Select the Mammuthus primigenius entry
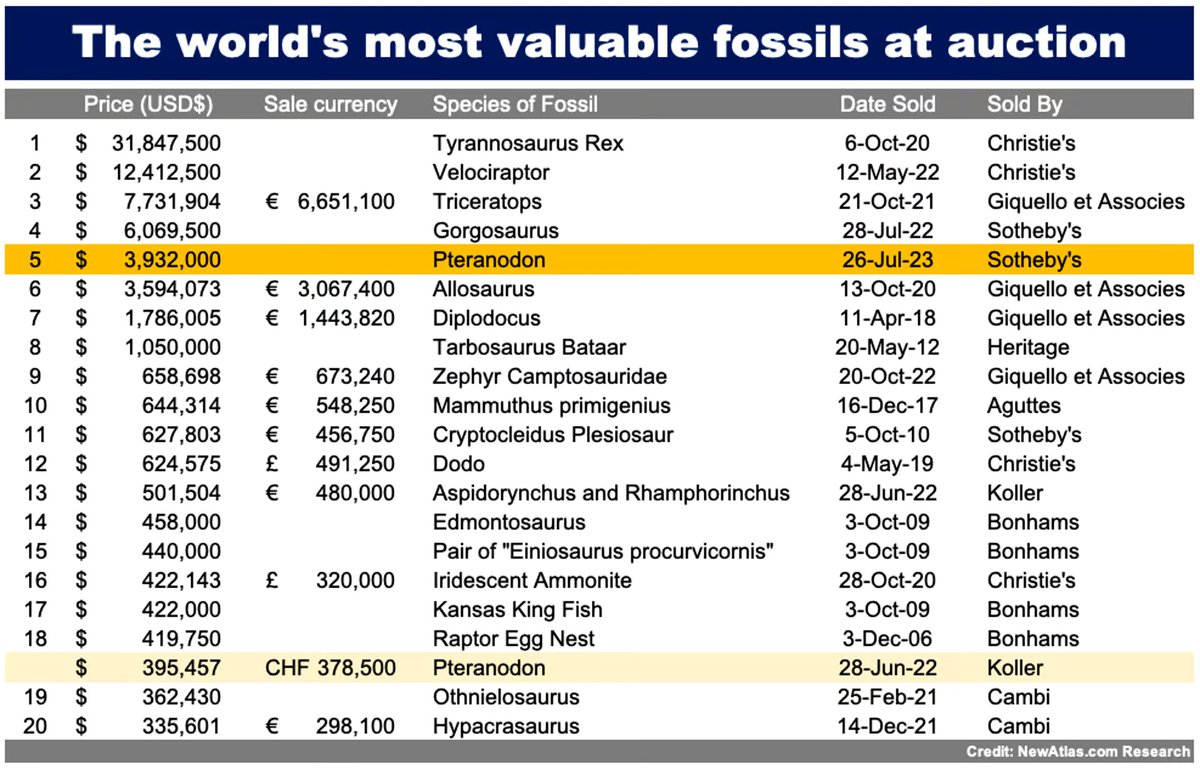Viewport: 1200px width, 770px height. coord(551,406)
